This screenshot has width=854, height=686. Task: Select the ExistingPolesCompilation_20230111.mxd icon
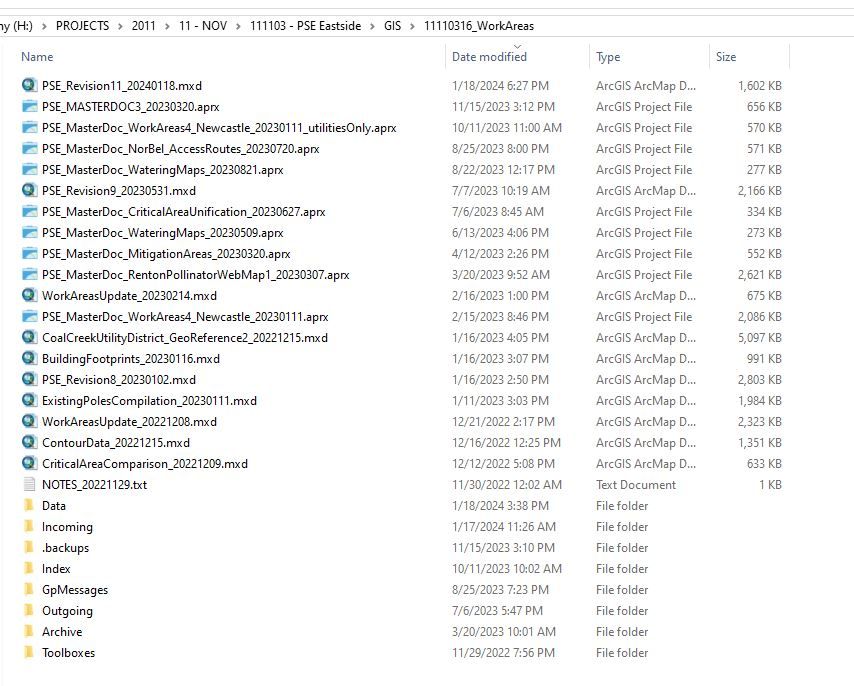[x=29, y=400]
